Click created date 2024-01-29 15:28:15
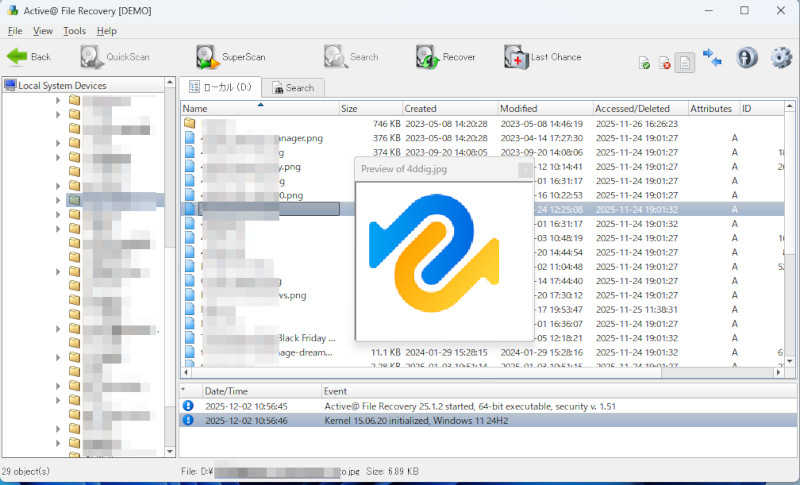 click(446, 352)
